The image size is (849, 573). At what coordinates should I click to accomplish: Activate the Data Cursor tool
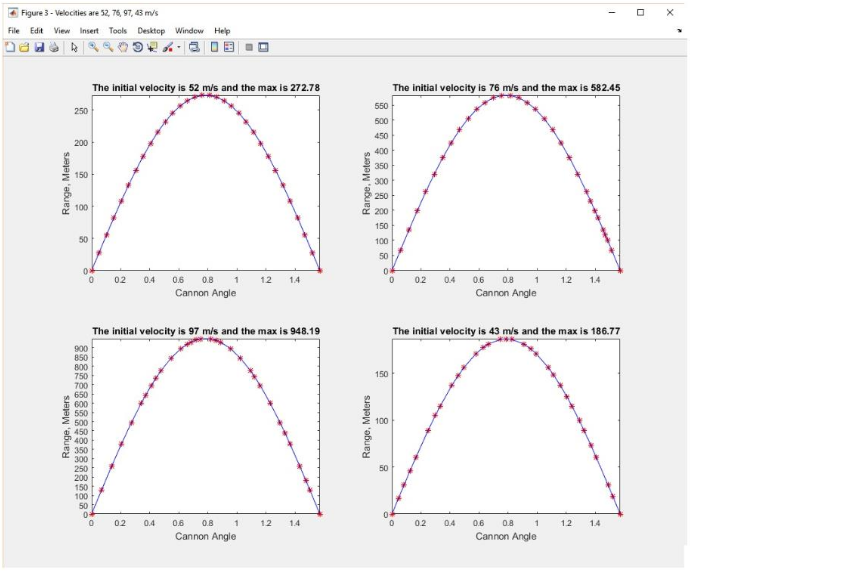click(152, 47)
